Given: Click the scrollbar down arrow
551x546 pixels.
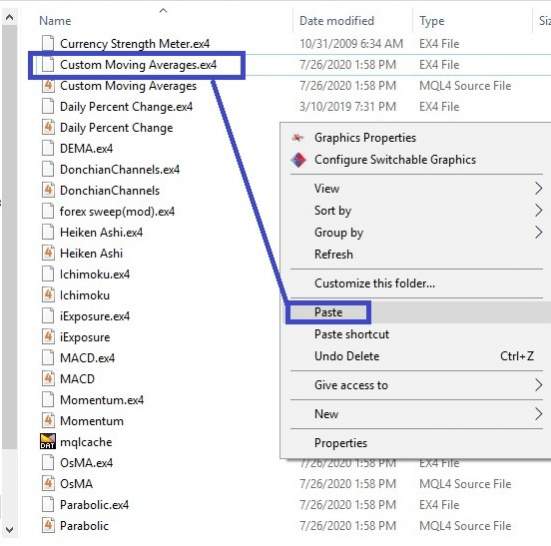Looking at the screenshot, I should [x=9, y=529].
